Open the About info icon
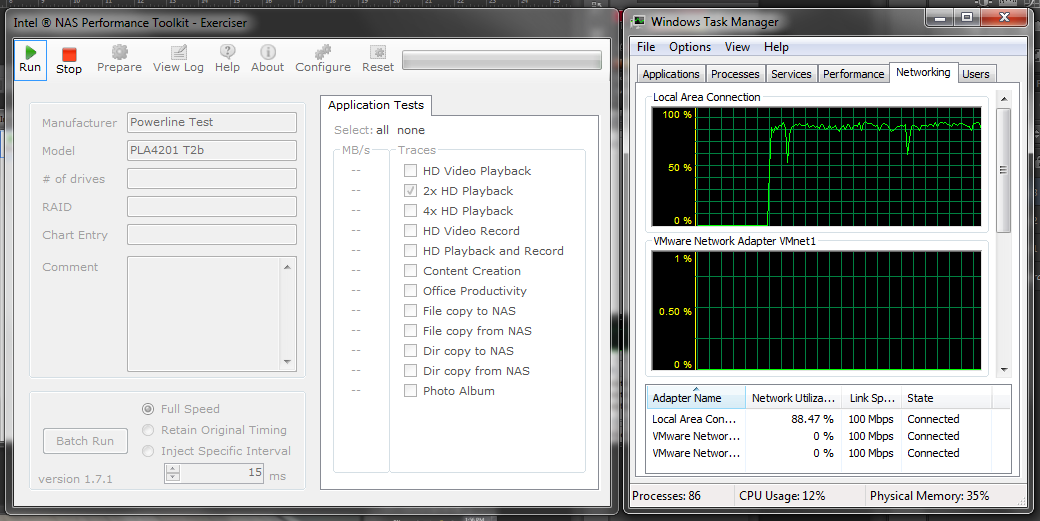 (268, 52)
